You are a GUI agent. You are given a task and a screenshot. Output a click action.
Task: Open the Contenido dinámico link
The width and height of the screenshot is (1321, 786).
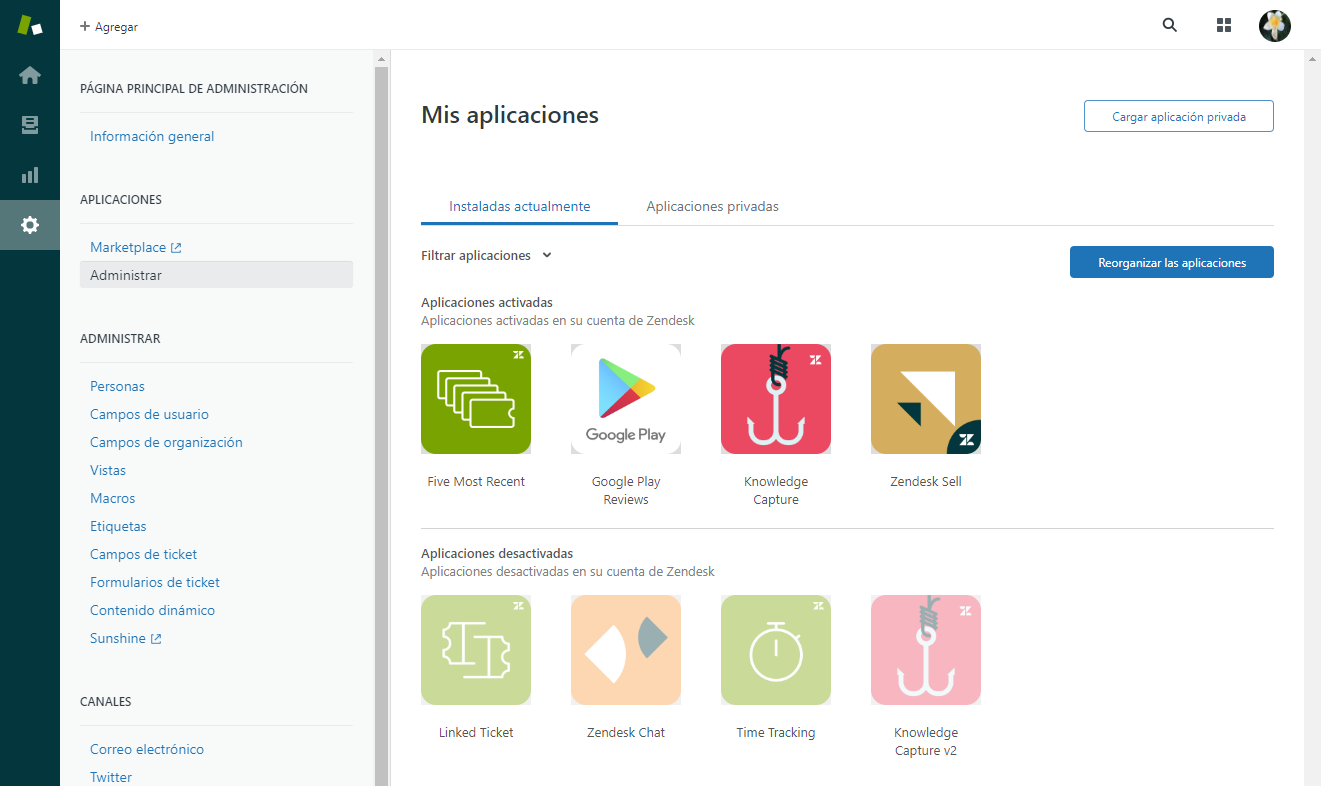152,611
